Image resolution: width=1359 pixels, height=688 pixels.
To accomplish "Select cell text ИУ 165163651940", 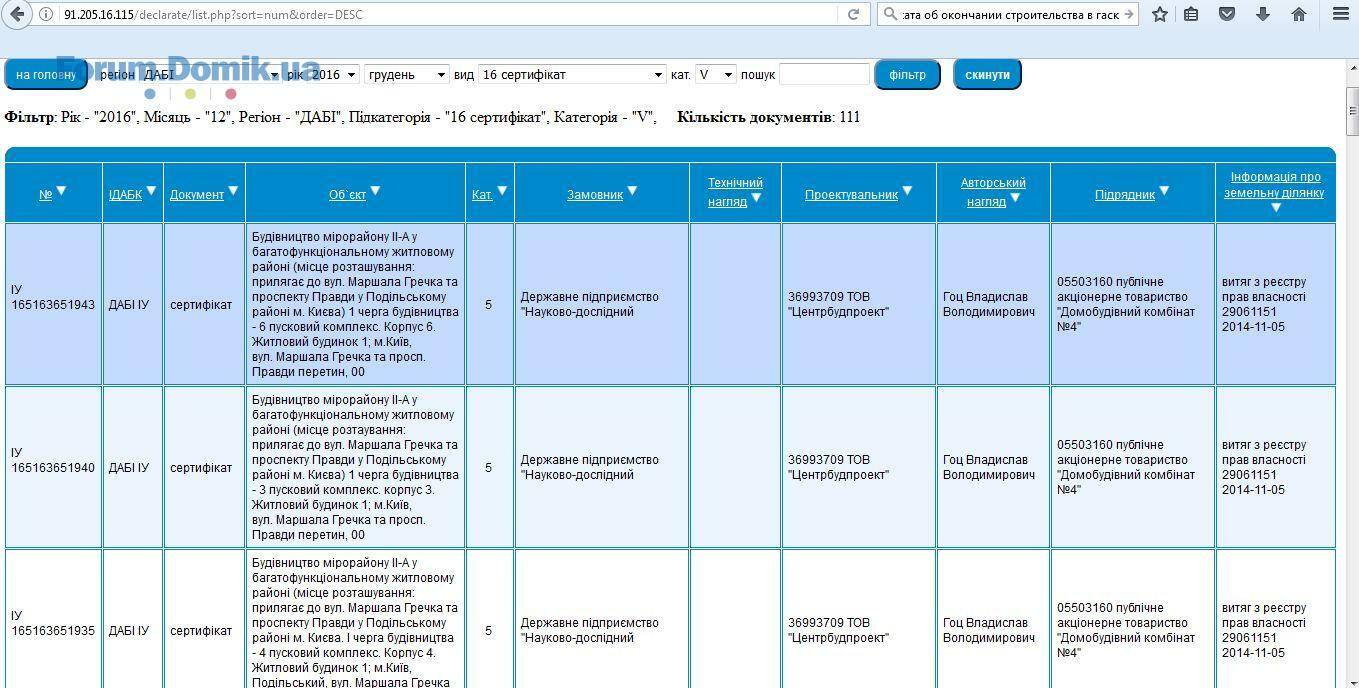I will [x=53, y=460].
